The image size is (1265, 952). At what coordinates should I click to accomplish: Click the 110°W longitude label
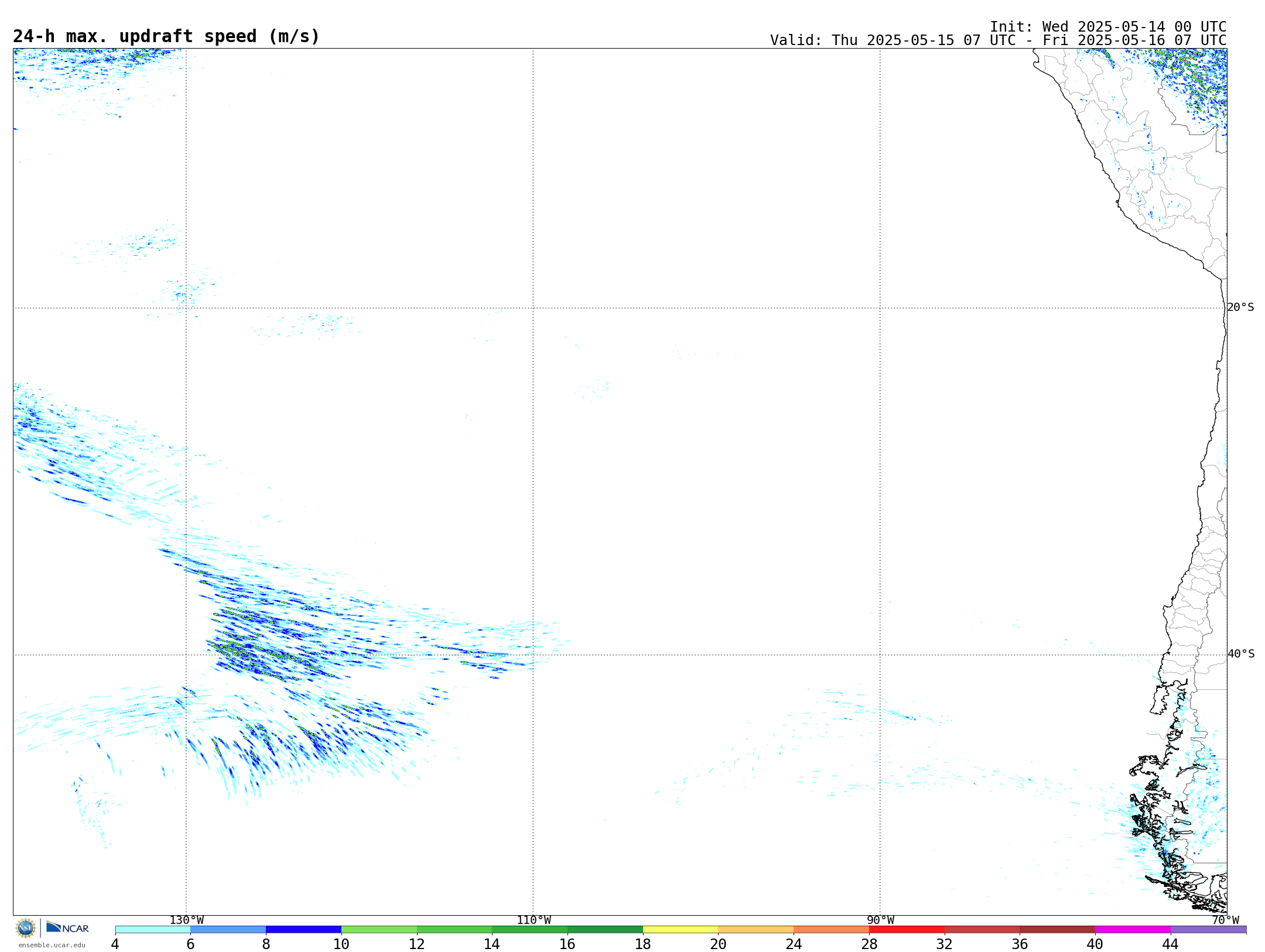pos(534,920)
